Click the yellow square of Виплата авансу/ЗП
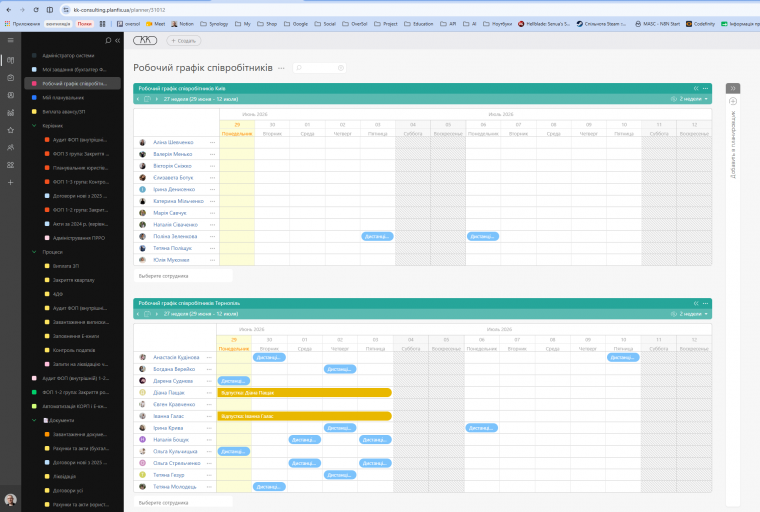The image size is (760, 512). [x=34, y=112]
